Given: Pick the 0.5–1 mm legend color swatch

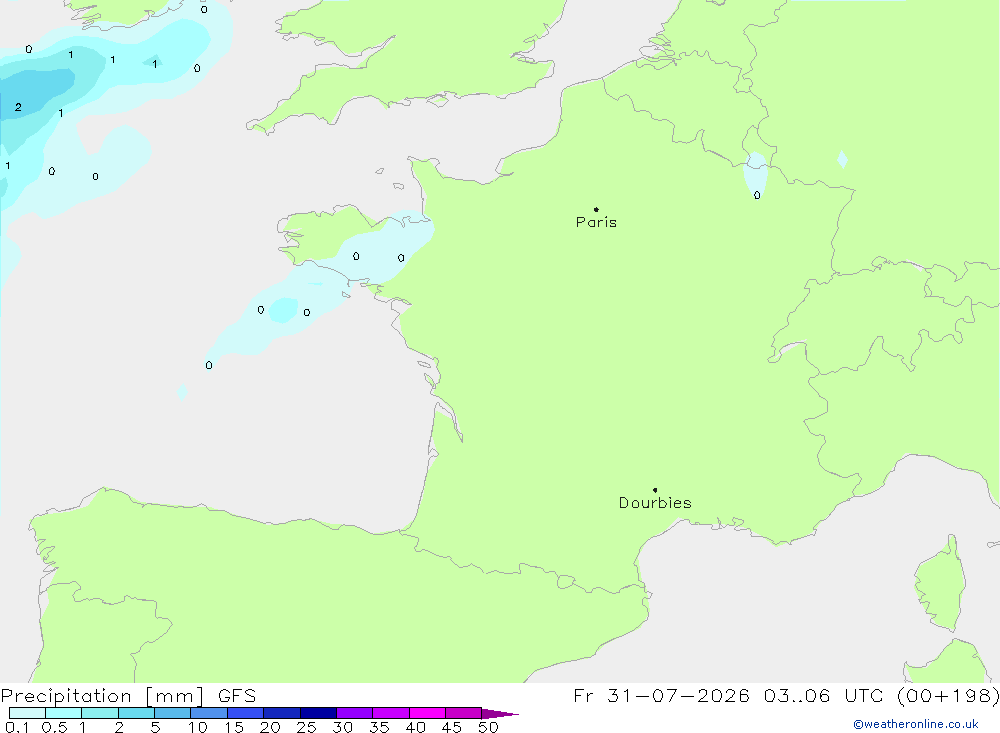Looking at the screenshot, I should tap(64, 713).
